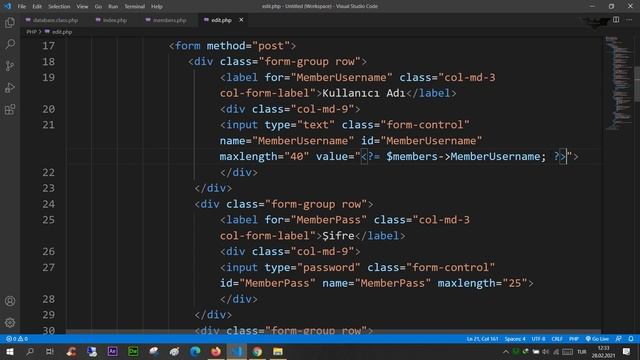Screen dimensions: 640x360
Task: Open the Explorer view in the activity bar
Action: pos(10,22)
